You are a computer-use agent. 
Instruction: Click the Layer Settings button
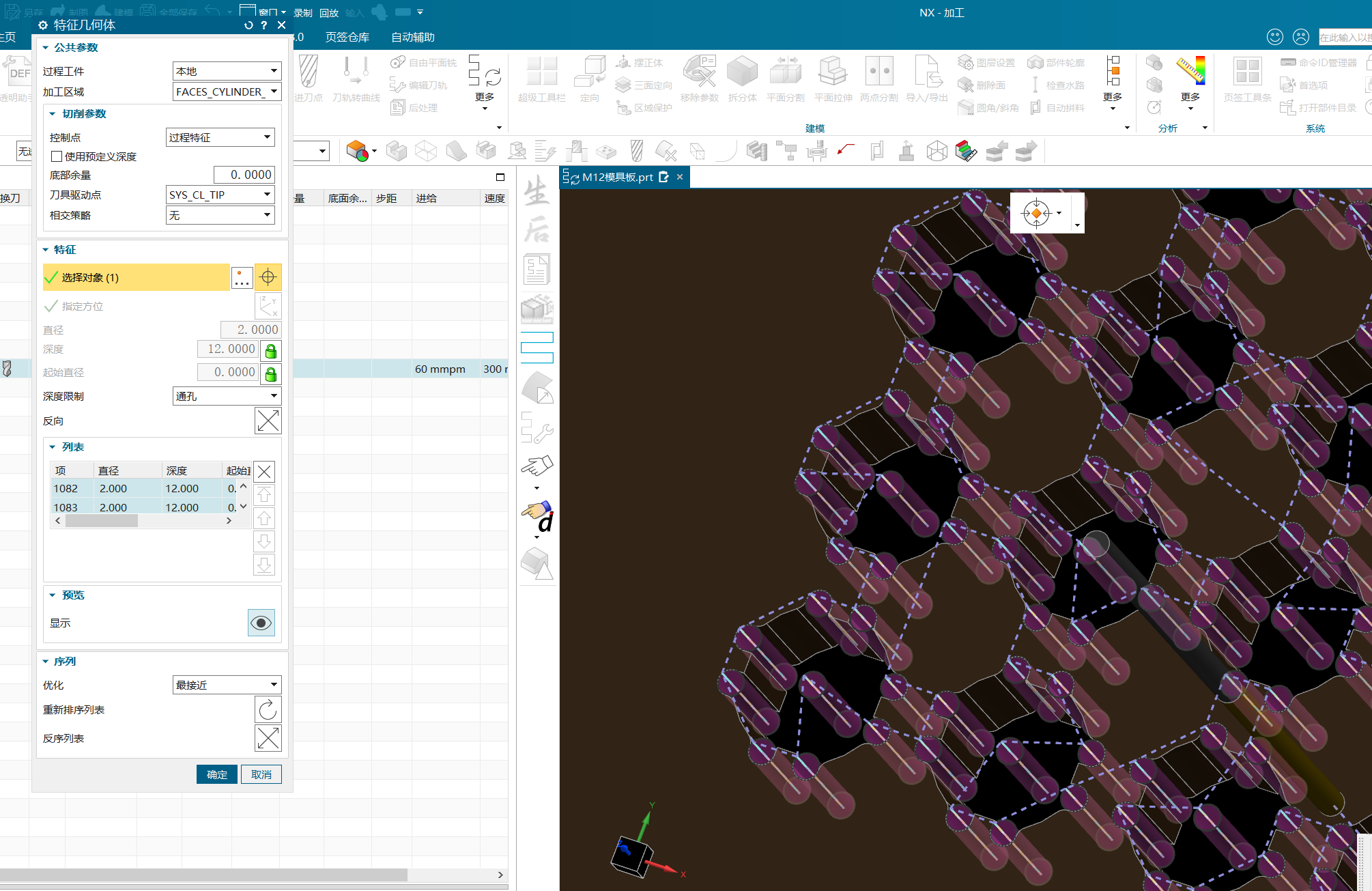986,63
